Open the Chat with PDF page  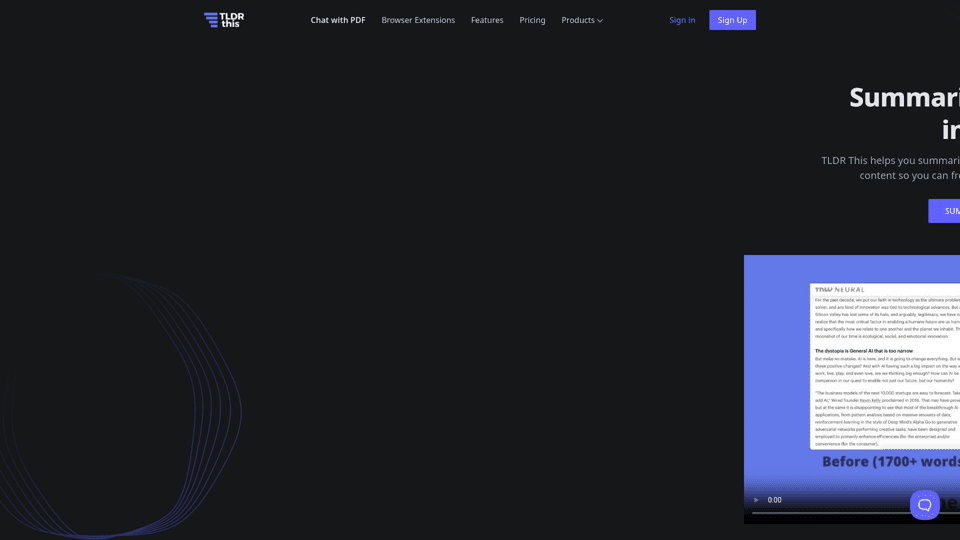[x=338, y=20]
